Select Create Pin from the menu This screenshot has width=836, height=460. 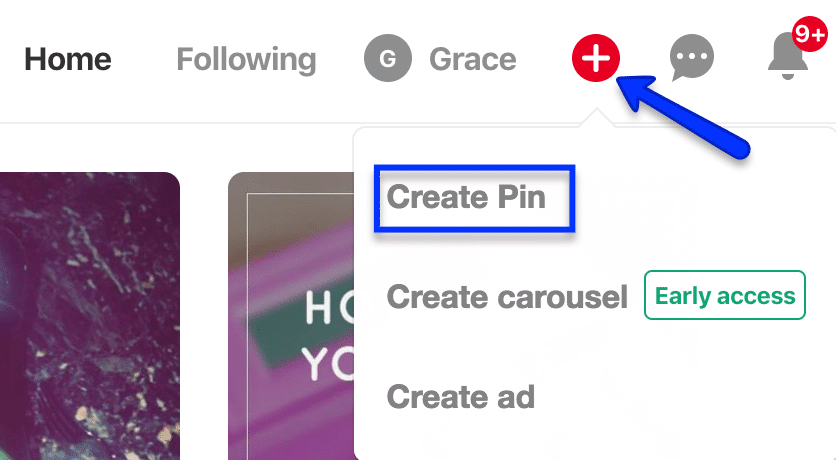tap(466, 197)
